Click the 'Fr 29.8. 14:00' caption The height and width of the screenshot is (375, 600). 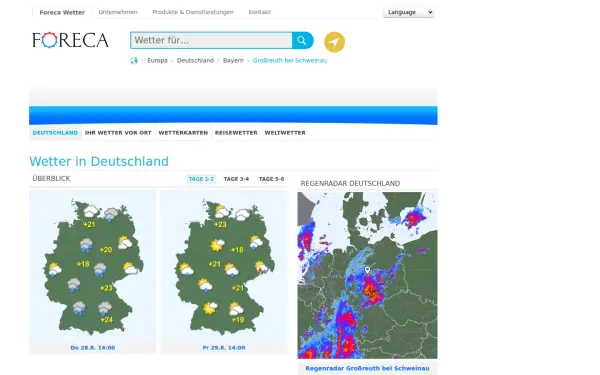(x=224, y=348)
